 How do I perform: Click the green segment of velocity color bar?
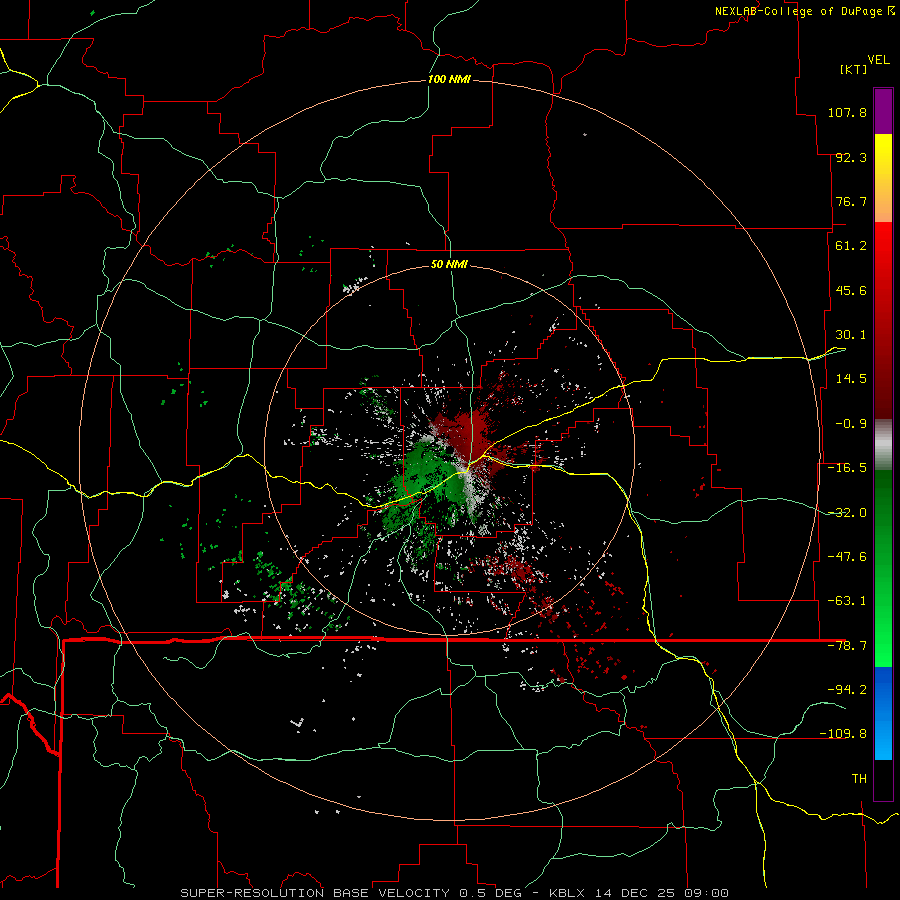point(883,568)
